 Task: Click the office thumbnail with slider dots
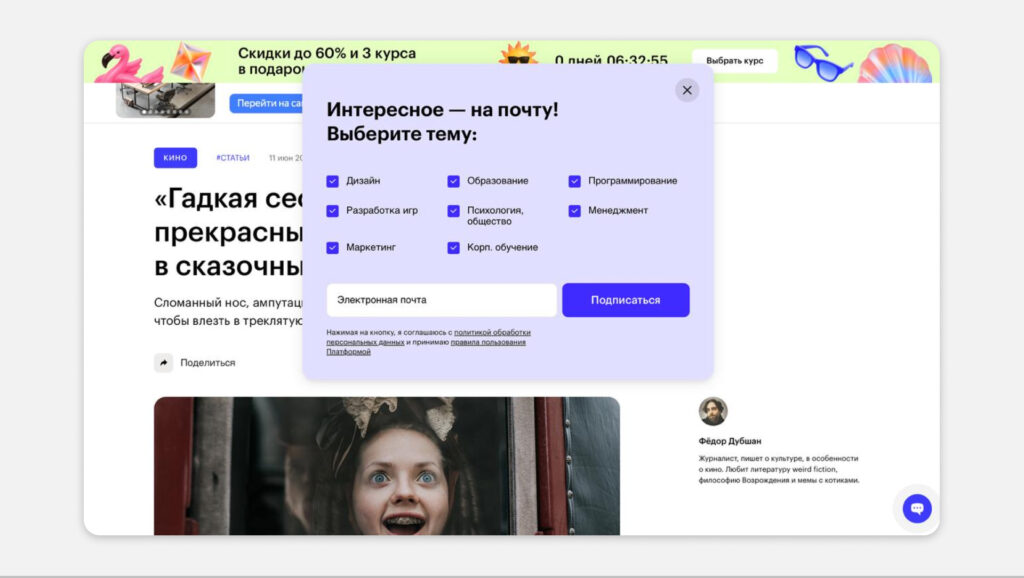coord(165,101)
